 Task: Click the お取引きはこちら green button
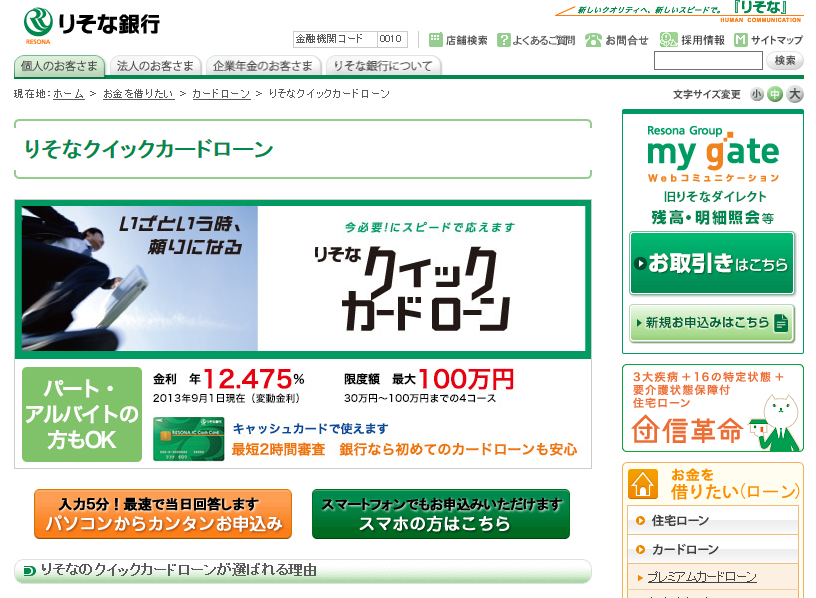click(x=712, y=263)
